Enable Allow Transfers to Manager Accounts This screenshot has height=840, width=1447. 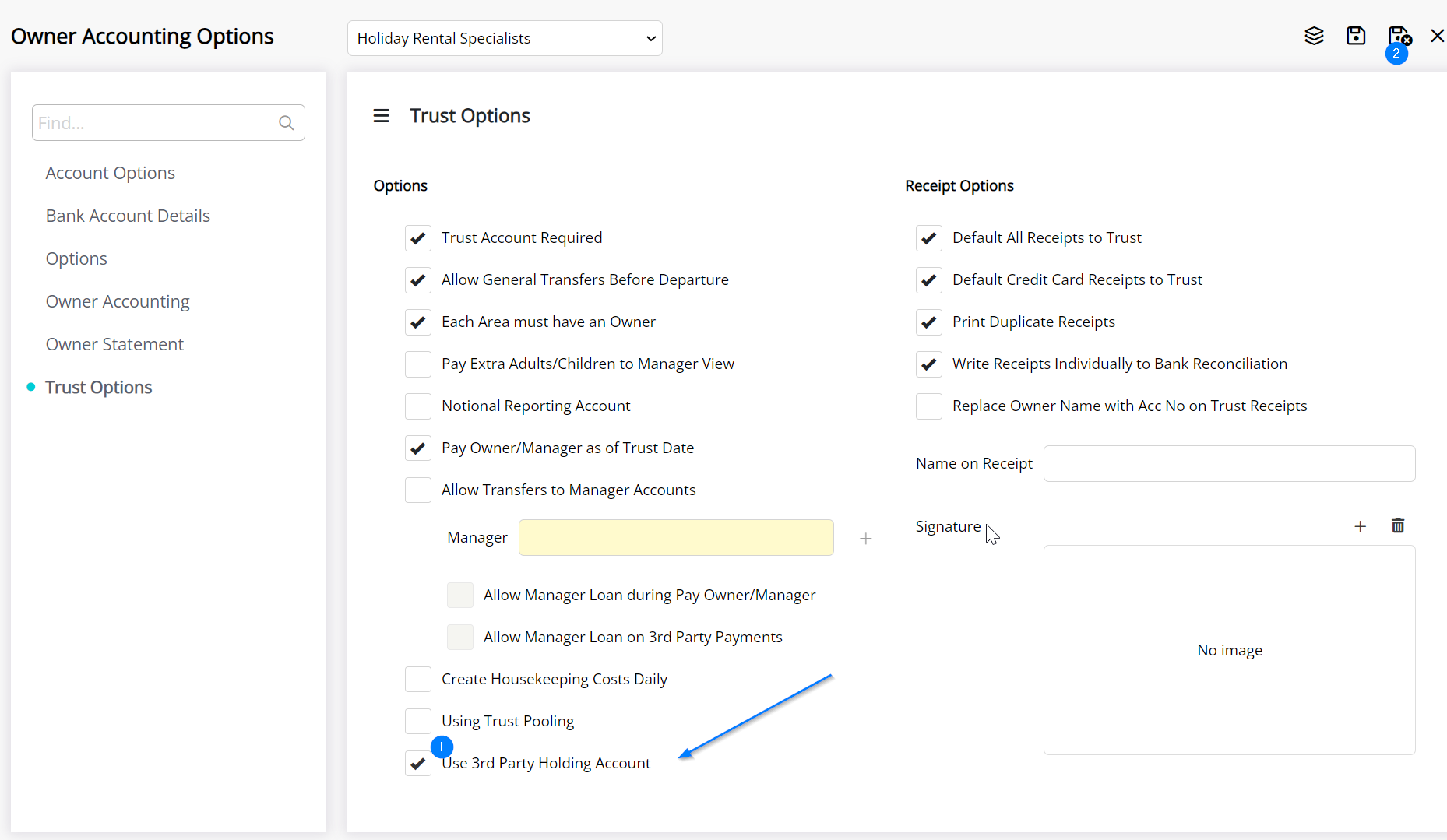[418, 490]
